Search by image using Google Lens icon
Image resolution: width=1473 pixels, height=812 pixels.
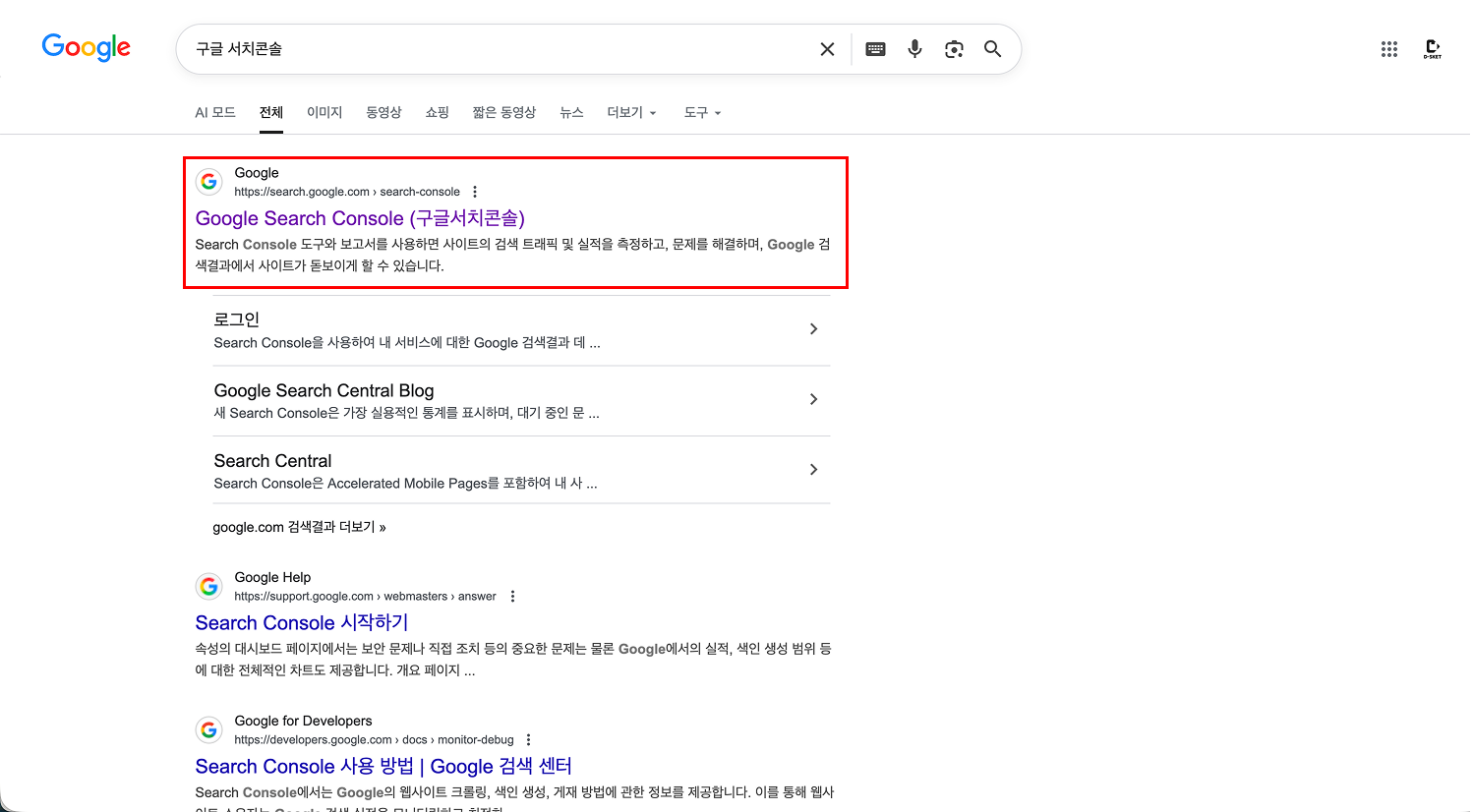[x=954, y=48]
